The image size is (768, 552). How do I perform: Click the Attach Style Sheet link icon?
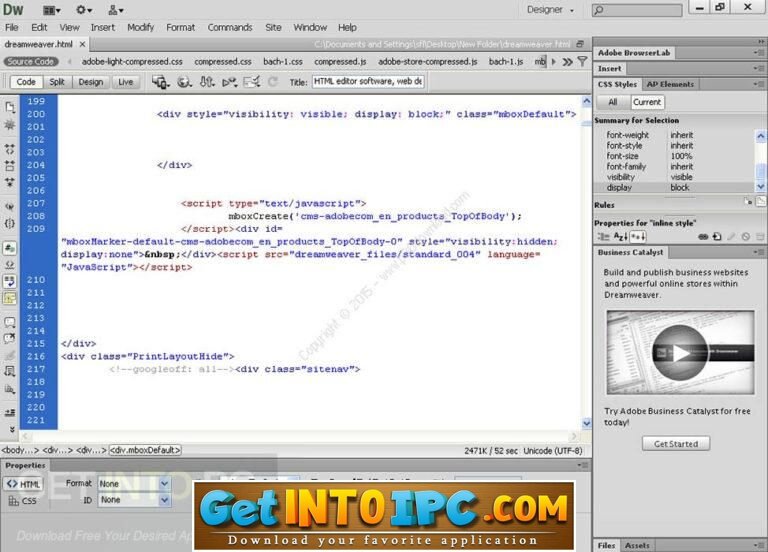[x=703, y=237]
